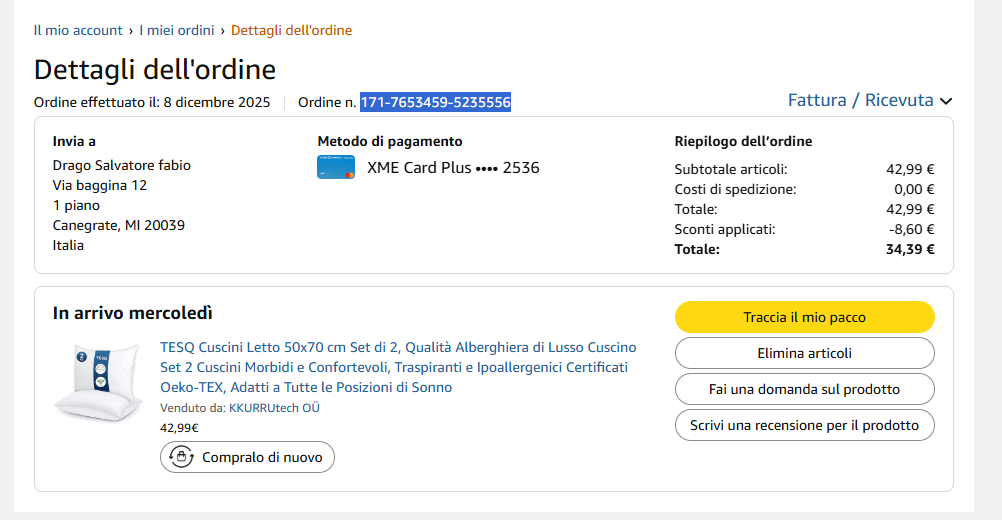Image resolution: width=1002 pixels, height=520 pixels.
Task: Click the XME credit card icon
Action: coord(336,167)
